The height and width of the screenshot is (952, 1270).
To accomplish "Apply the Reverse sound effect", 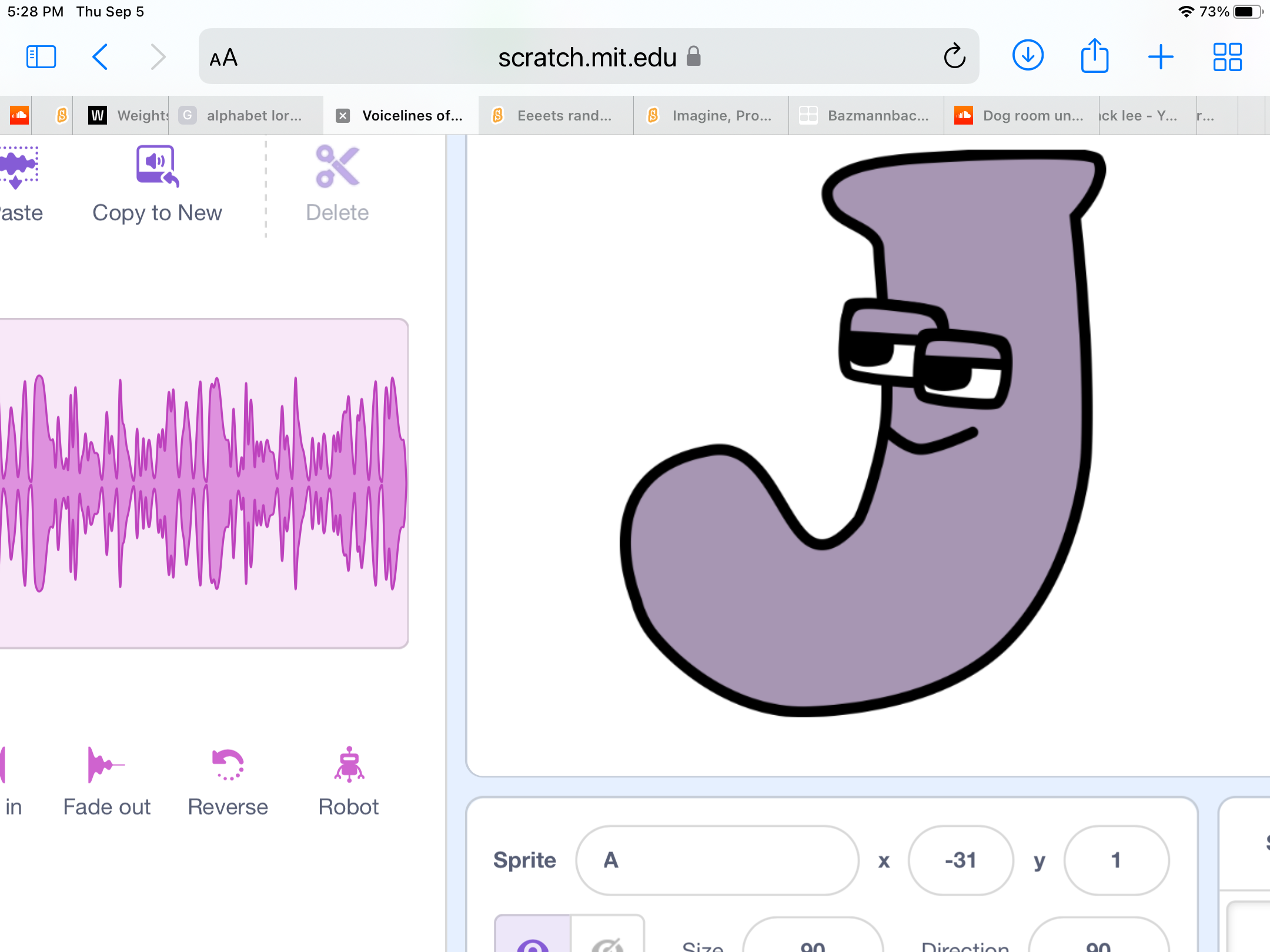I will 228,782.
